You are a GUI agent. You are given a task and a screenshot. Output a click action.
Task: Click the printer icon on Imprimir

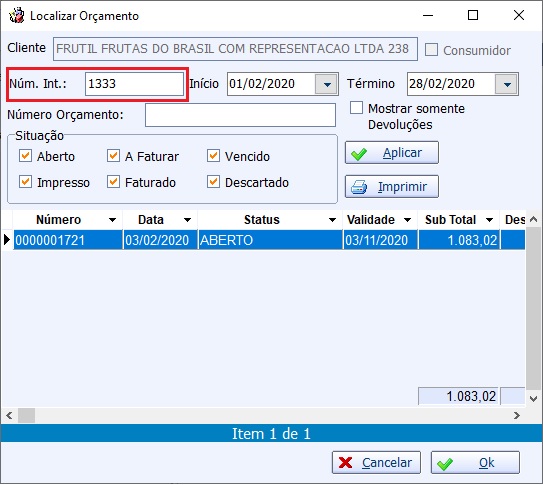[359, 187]
